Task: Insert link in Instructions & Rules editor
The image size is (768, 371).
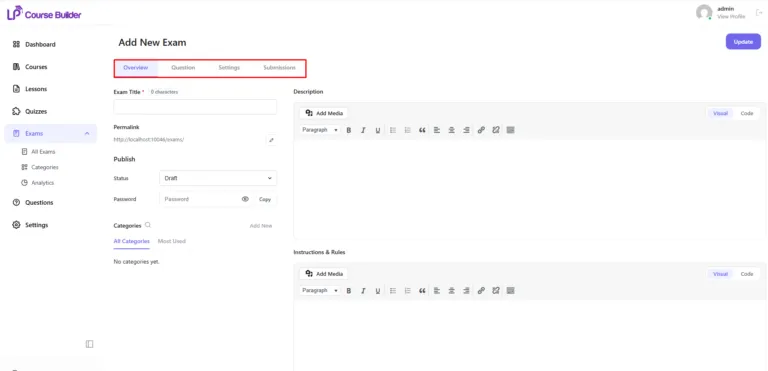Action: 481,291
